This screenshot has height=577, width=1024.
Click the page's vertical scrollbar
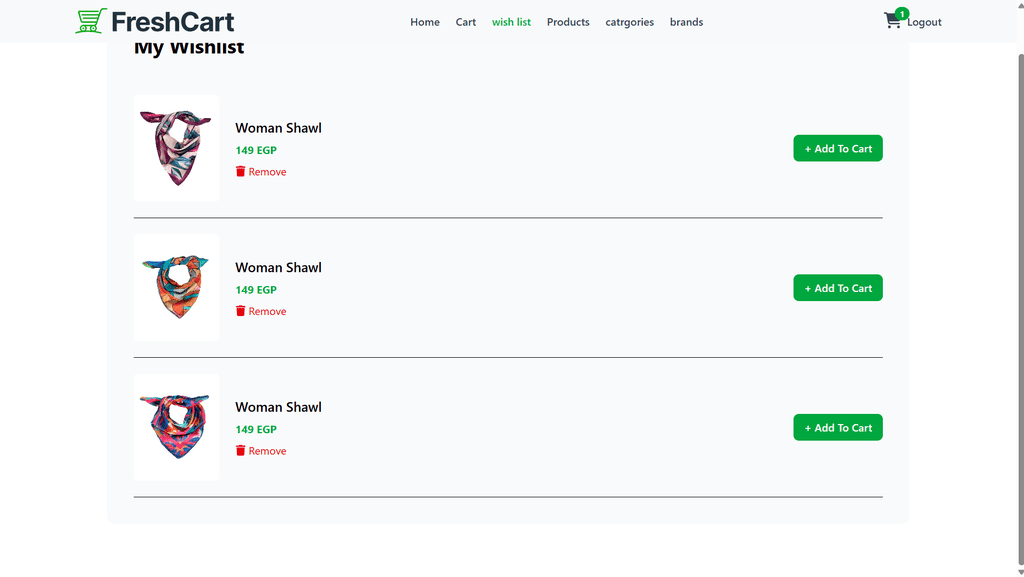click(1018, 300)
